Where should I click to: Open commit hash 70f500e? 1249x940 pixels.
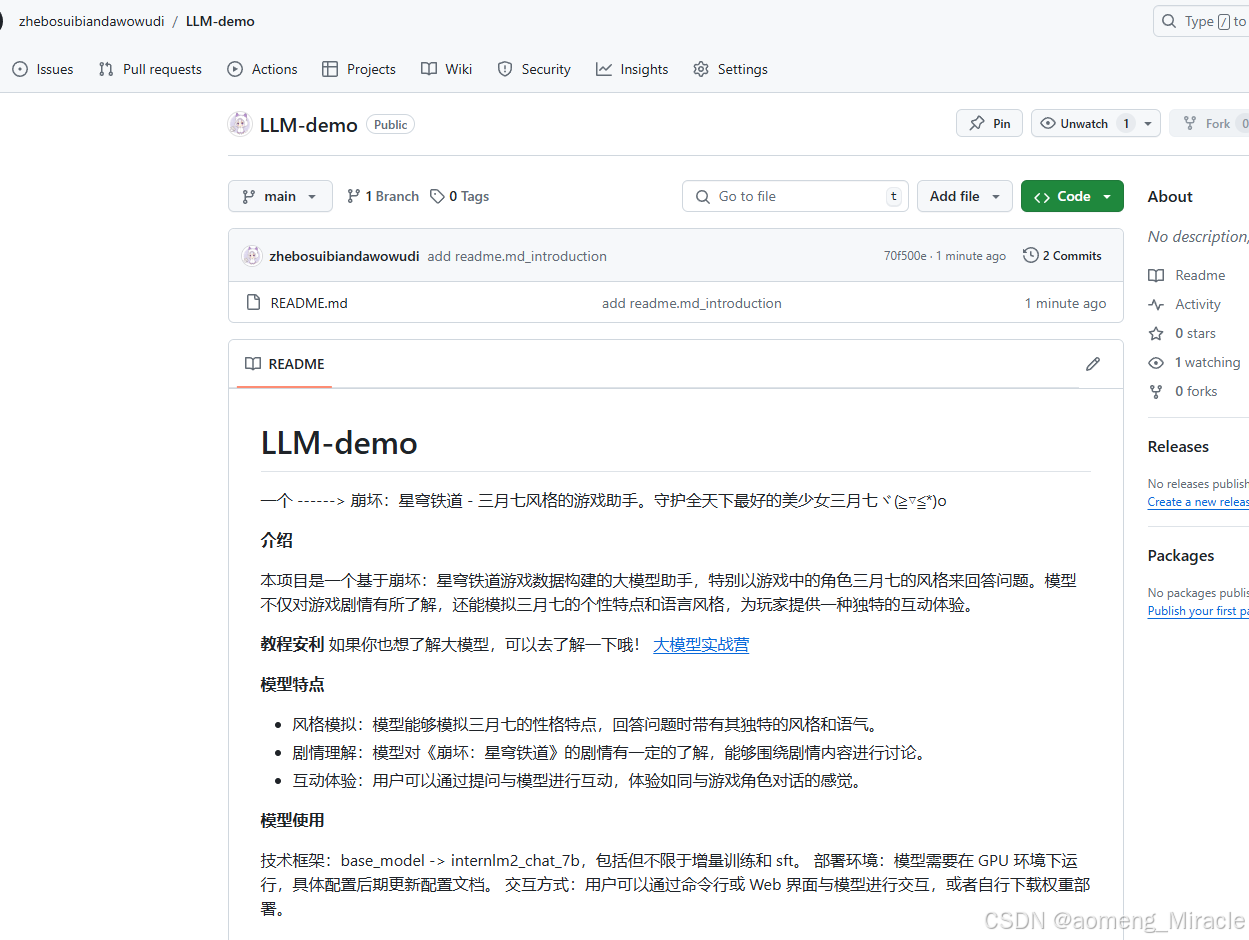(905, 256)
